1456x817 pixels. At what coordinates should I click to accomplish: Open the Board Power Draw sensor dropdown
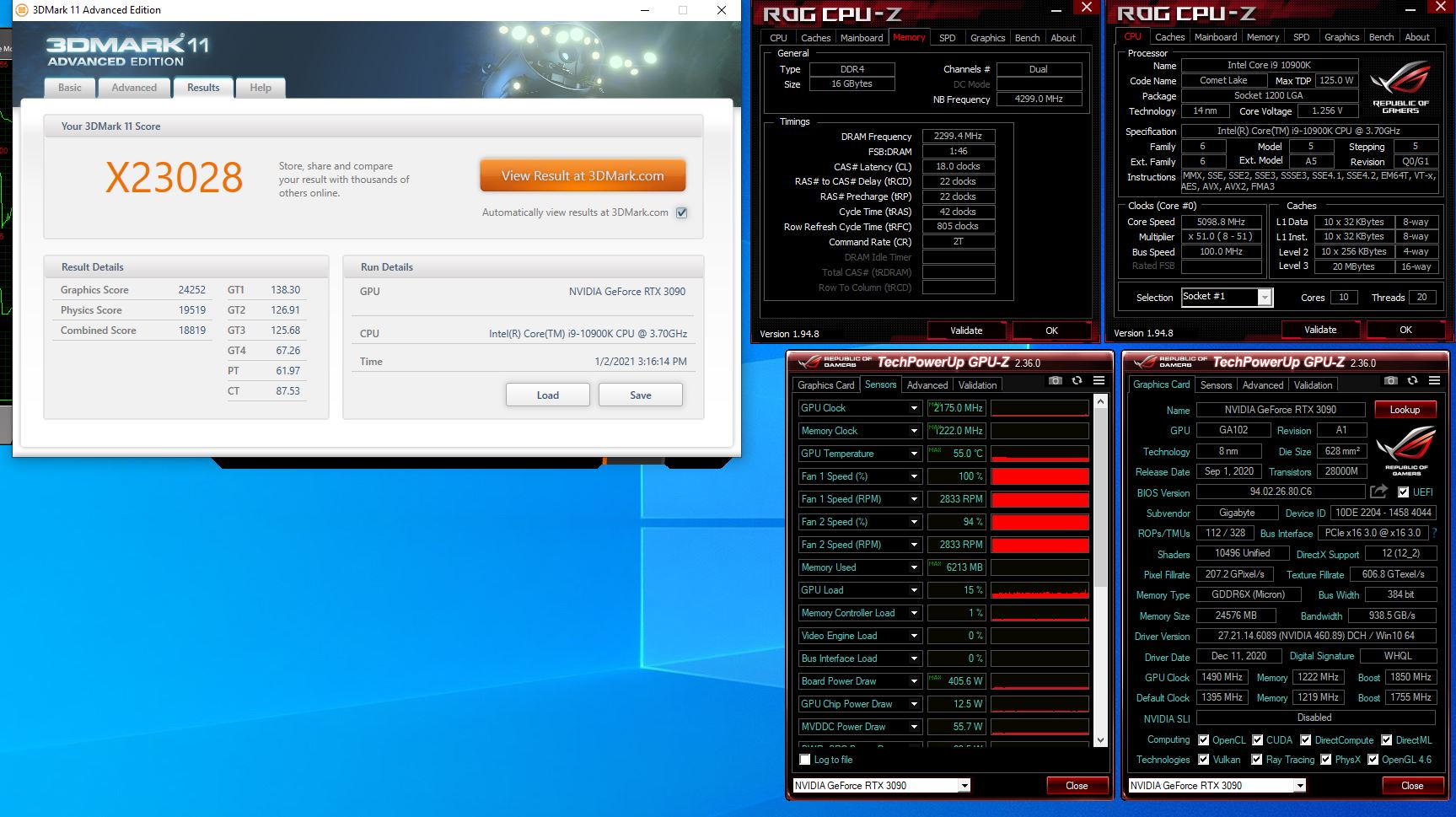coord(914,681)
